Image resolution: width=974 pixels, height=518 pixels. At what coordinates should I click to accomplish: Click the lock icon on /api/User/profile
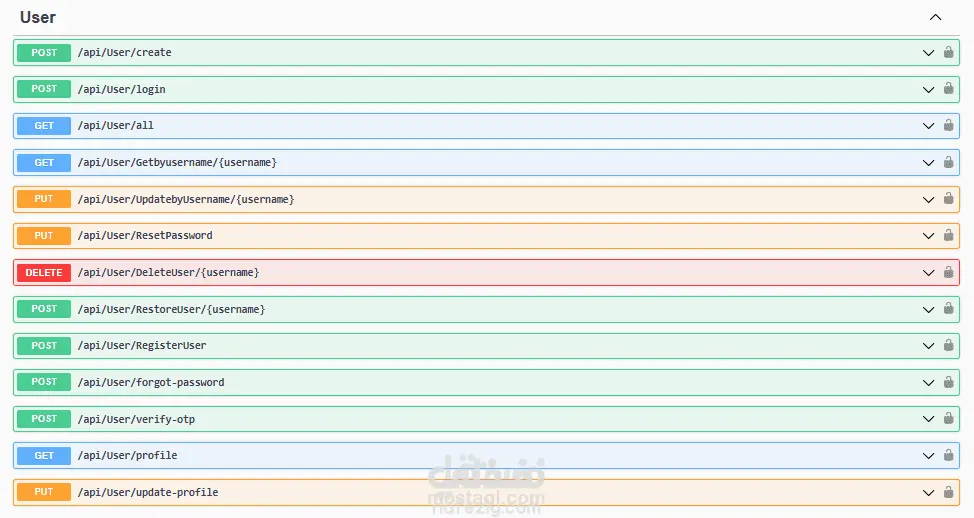click(949, 455)
